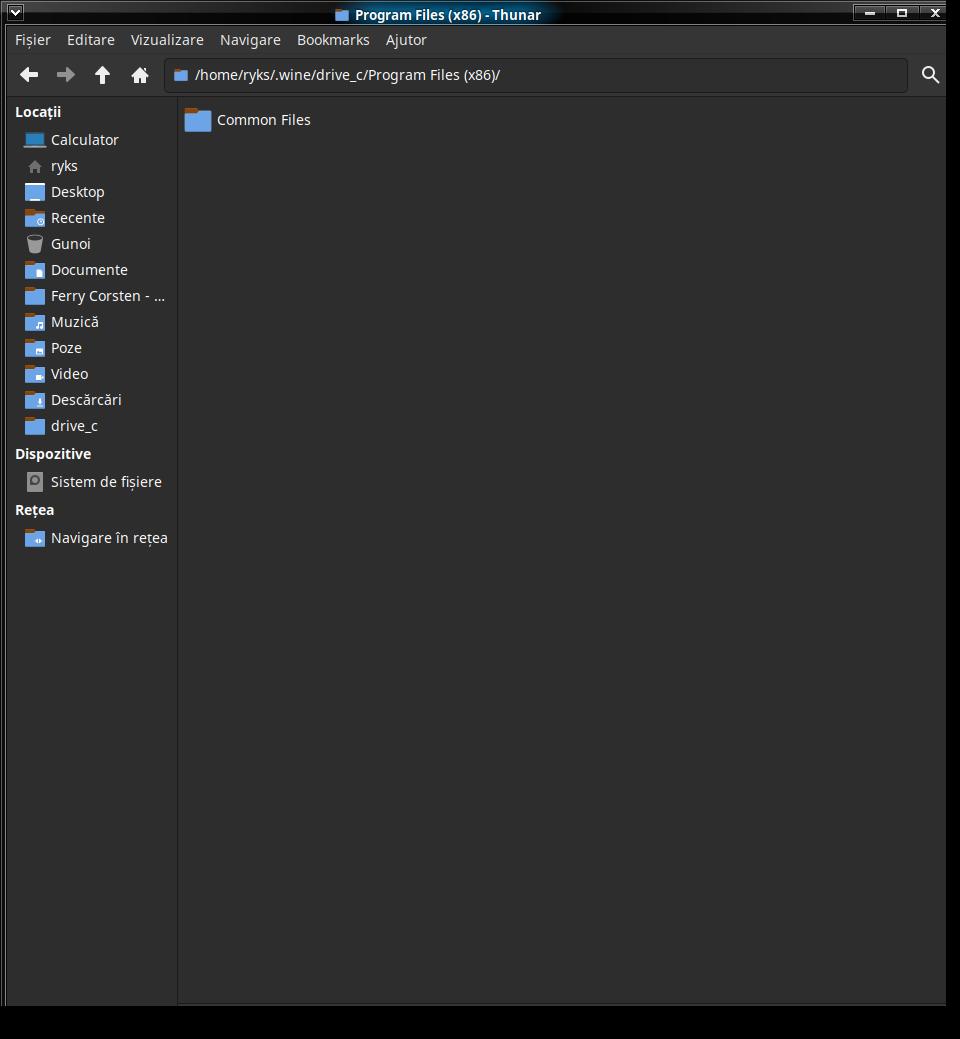Click the Poze pictures folder icon
The height and width of the screenshot is (1039, 960).
tap(34, 348)
